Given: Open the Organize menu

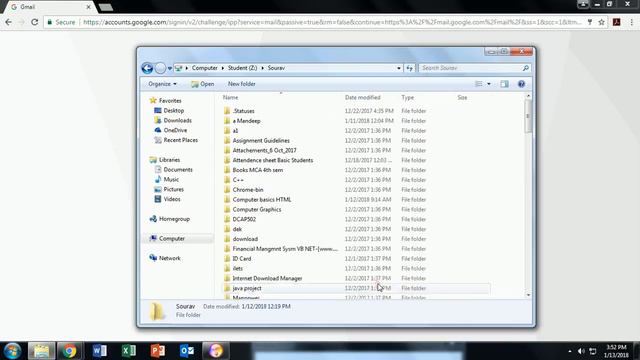Looking at the screenshot, I should 162,84.
